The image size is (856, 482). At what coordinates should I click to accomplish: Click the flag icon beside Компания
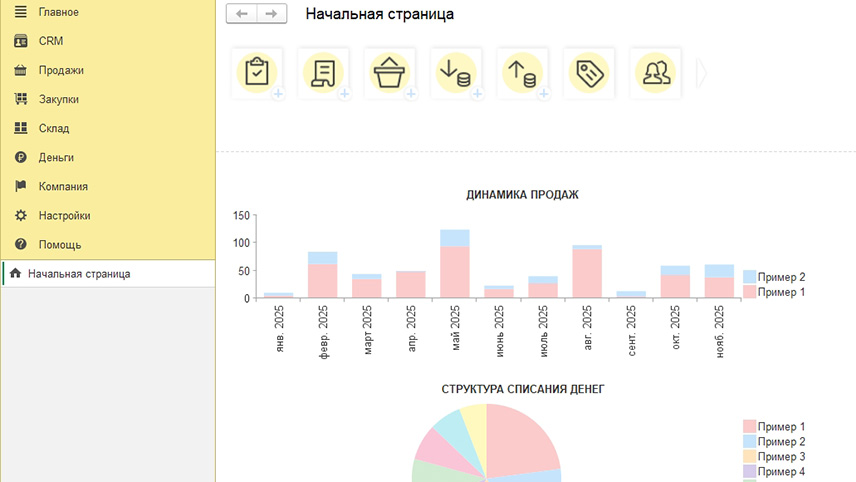click(x=21, y=186)
